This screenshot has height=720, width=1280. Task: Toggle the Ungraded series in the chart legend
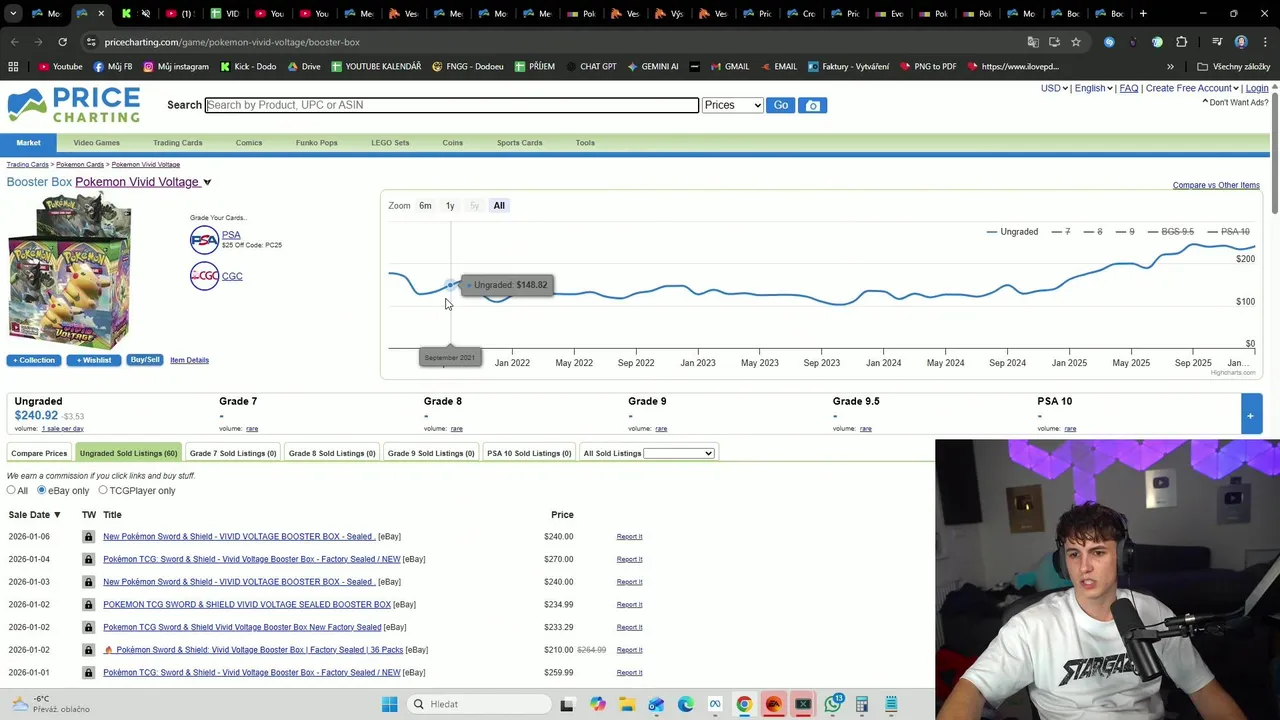[x=1012, y=232]
